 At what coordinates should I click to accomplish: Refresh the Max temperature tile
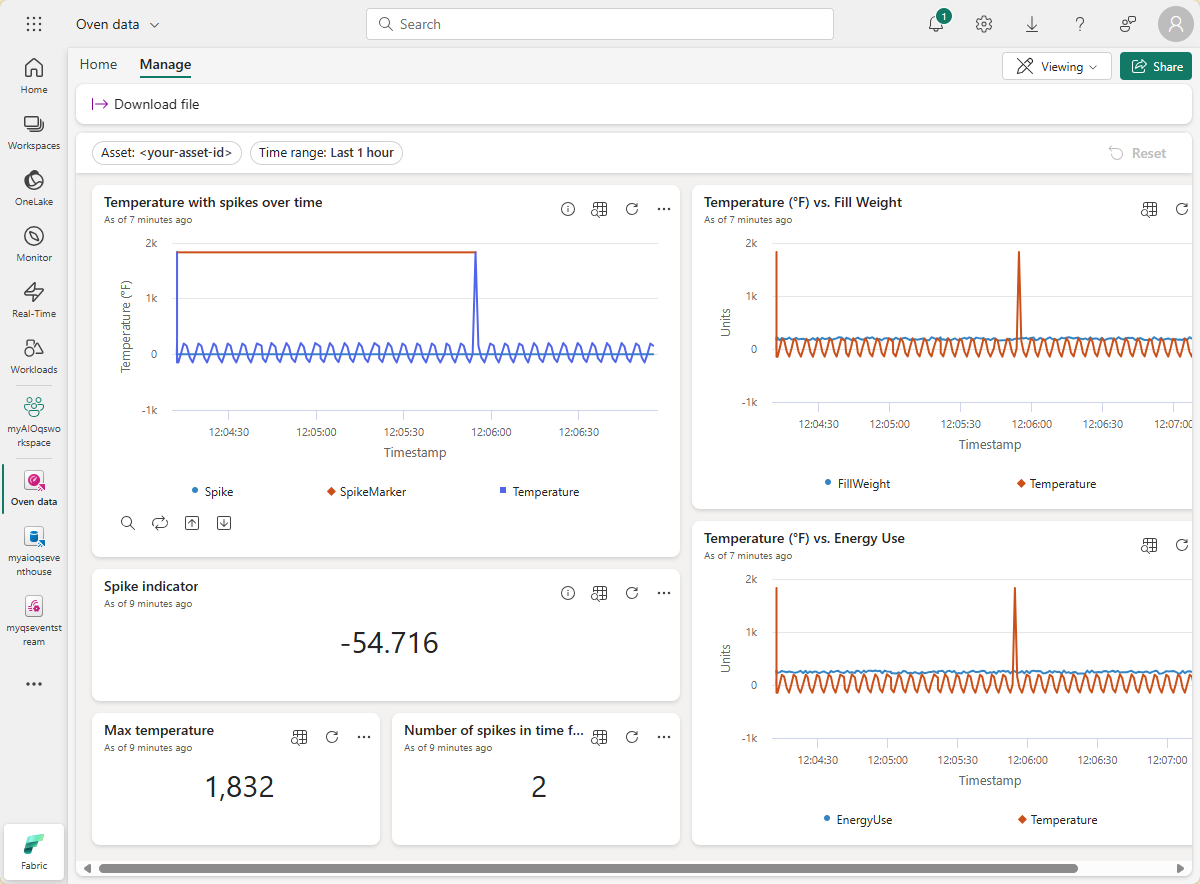pyautogui.click(x=331, y=737)
